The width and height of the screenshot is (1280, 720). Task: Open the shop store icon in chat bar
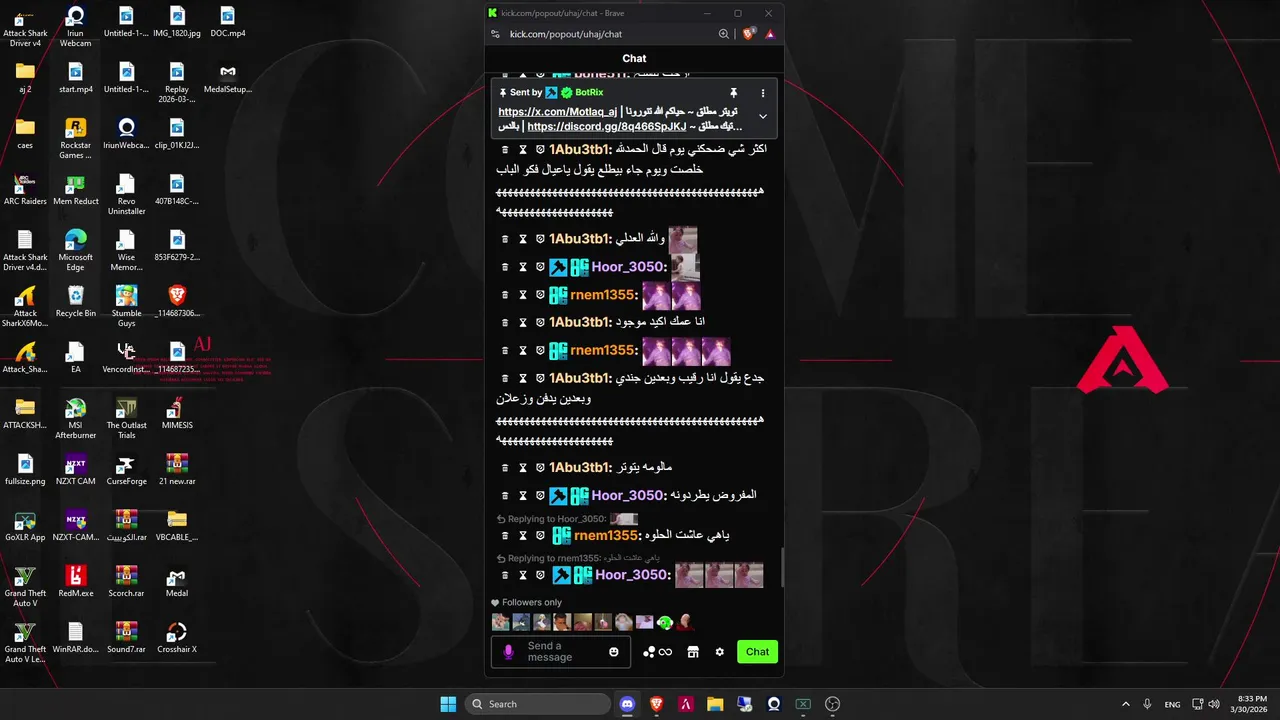pyautogui.click(x=693, y=652)
